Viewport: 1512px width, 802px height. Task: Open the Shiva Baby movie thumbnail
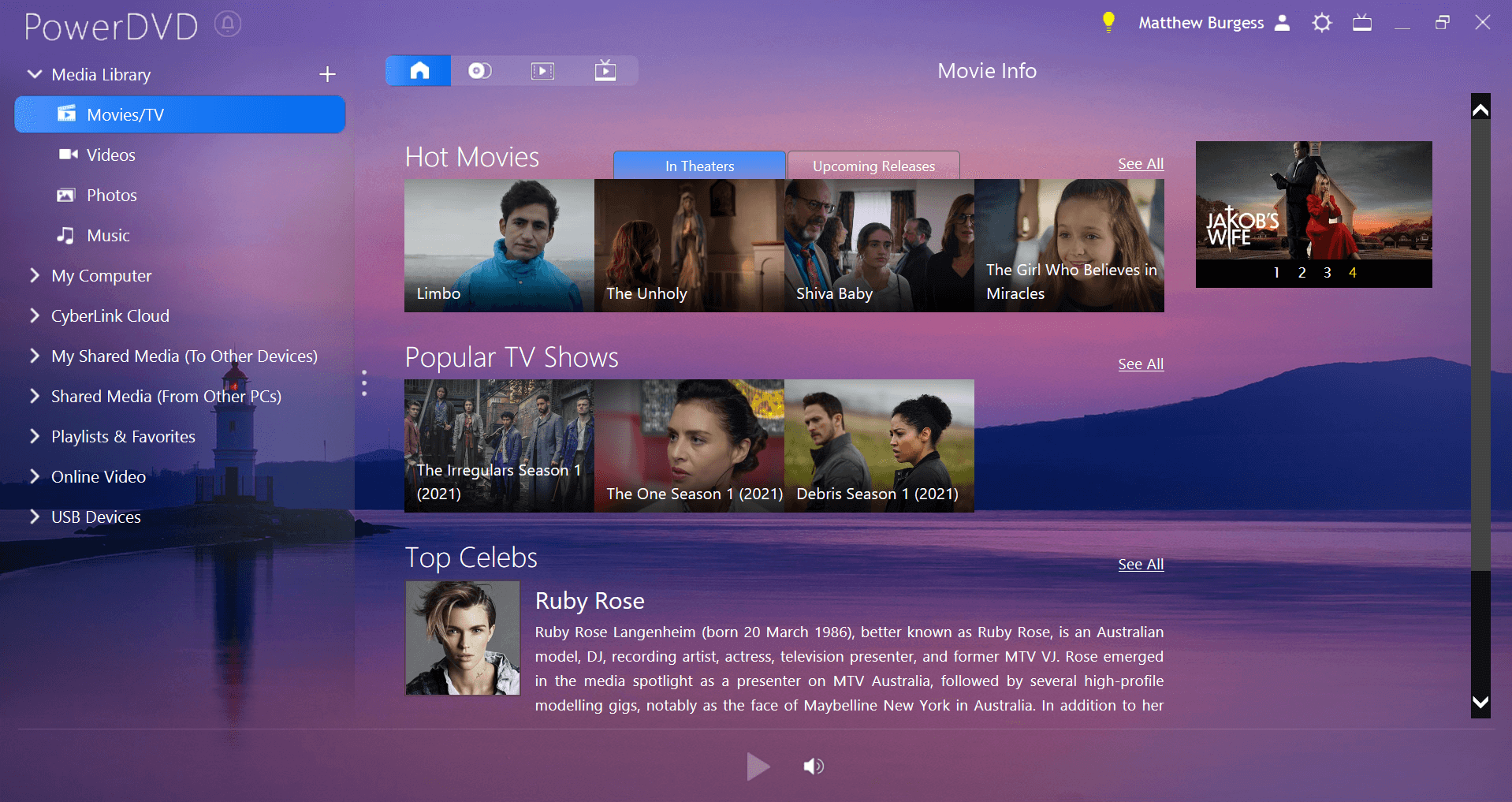[x=879, y=245]
